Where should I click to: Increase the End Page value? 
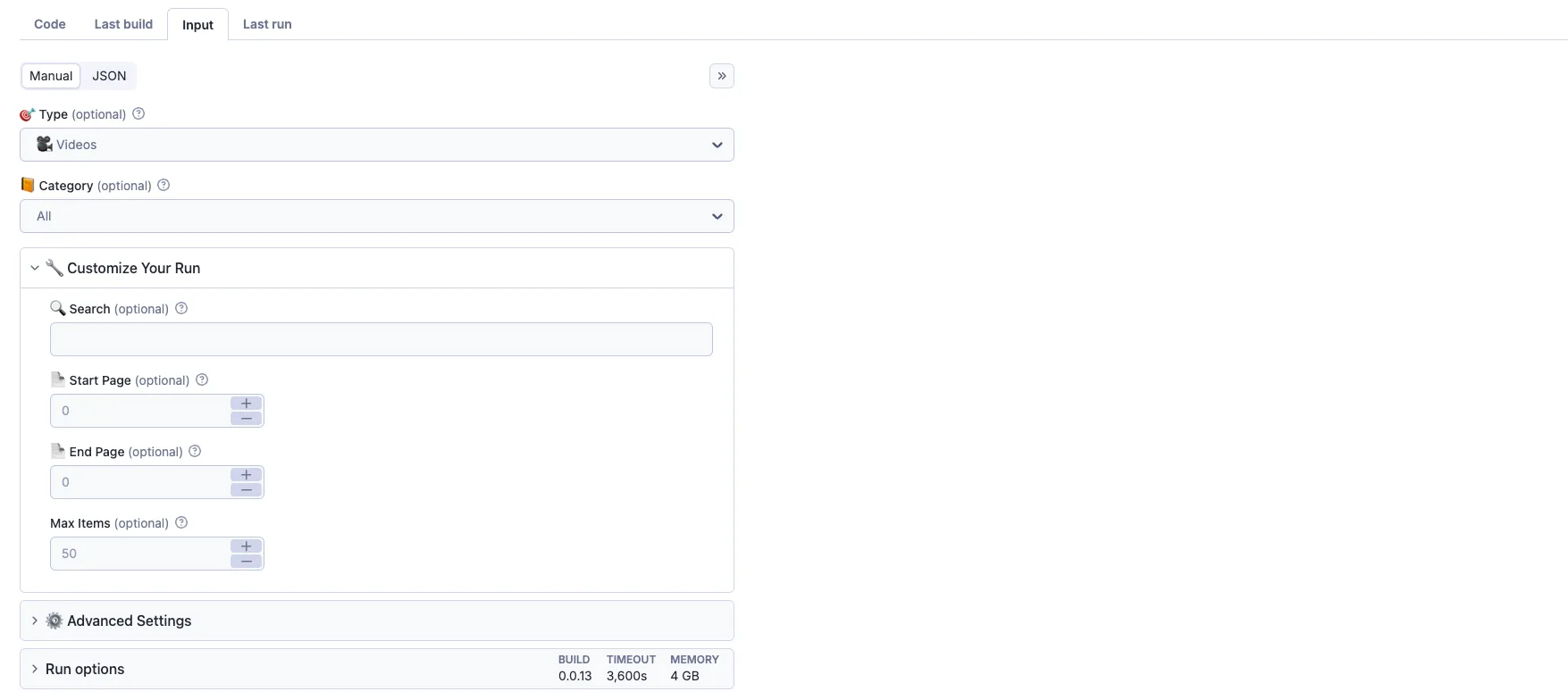pos(247,475)
